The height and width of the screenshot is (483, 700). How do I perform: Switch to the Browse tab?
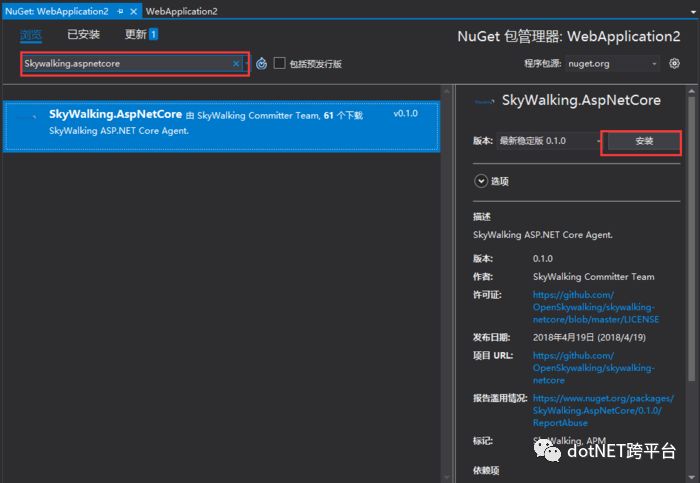[x=31, y=34]
